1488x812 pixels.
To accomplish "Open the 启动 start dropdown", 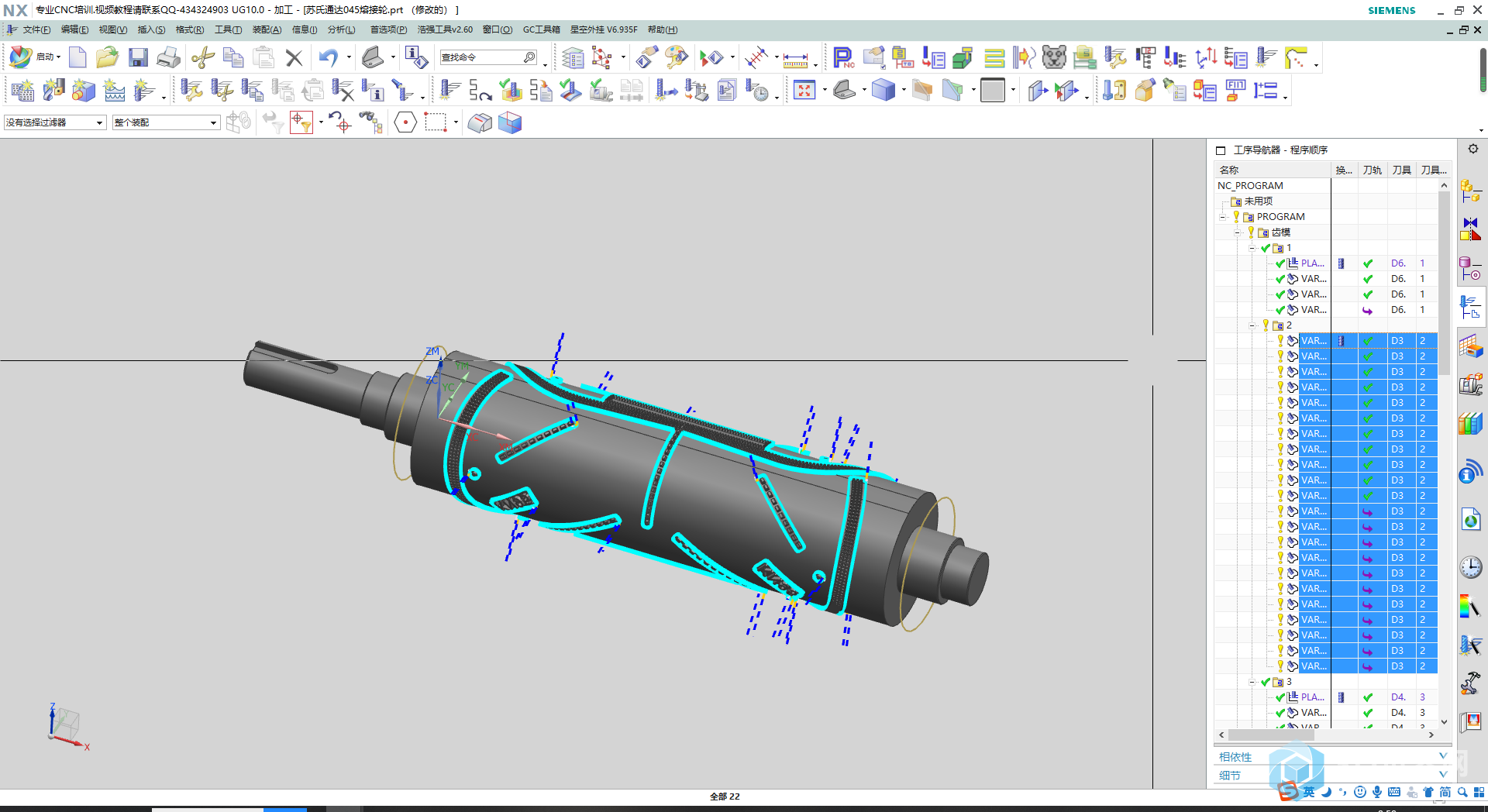I will click(49, 57).
